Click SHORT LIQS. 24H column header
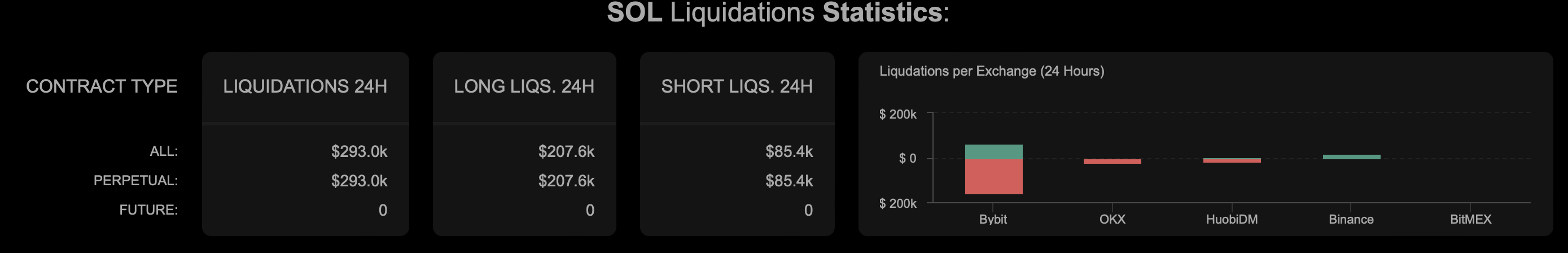The width and height of the screenshot is (1568, 253). tap(737, 86)
